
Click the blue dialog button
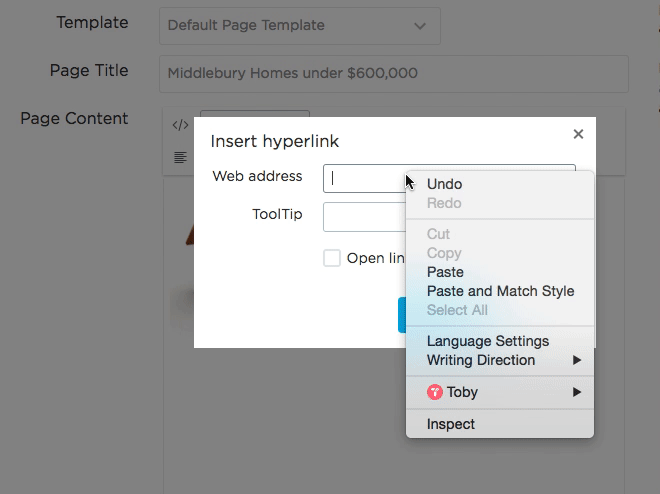click(402, 315)
